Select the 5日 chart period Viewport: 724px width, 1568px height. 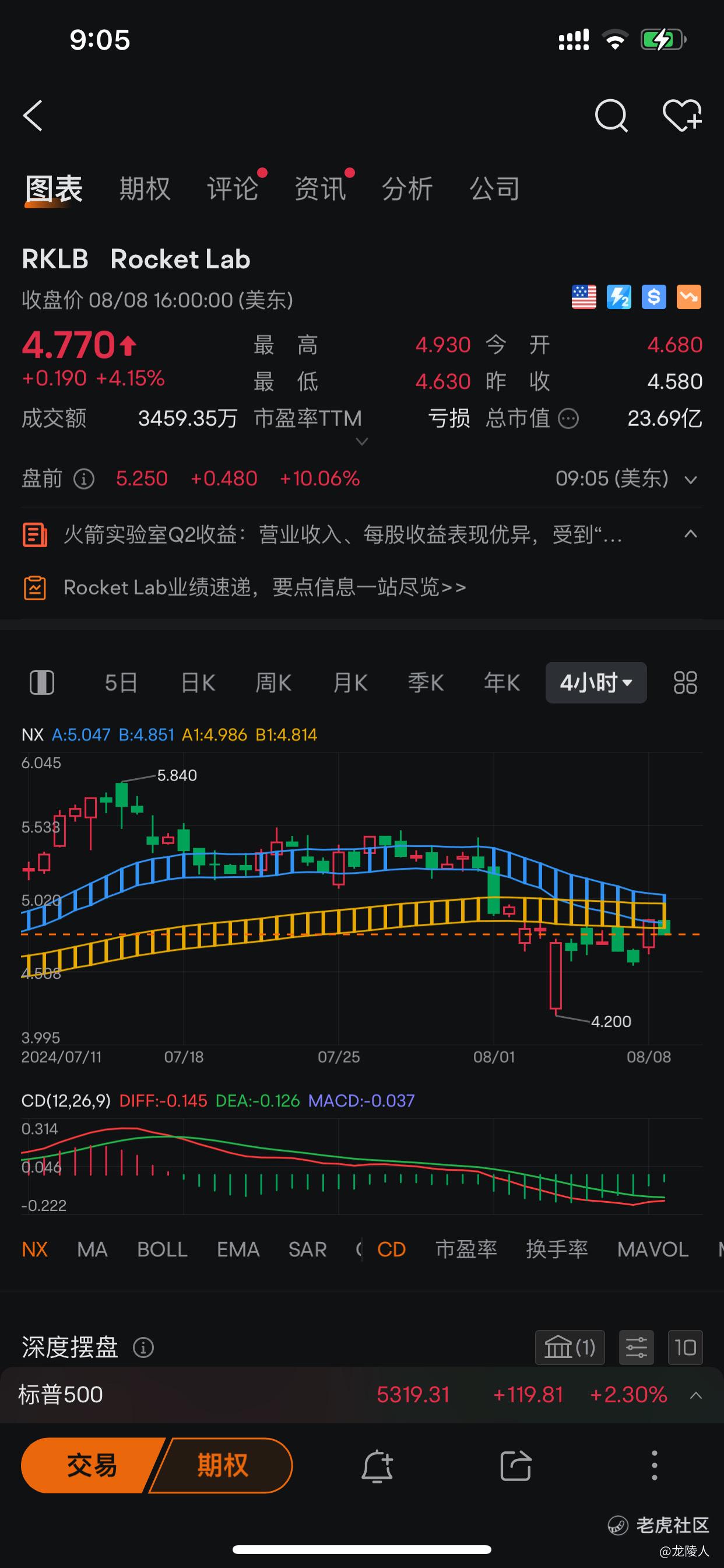click(x=121, y=682)
